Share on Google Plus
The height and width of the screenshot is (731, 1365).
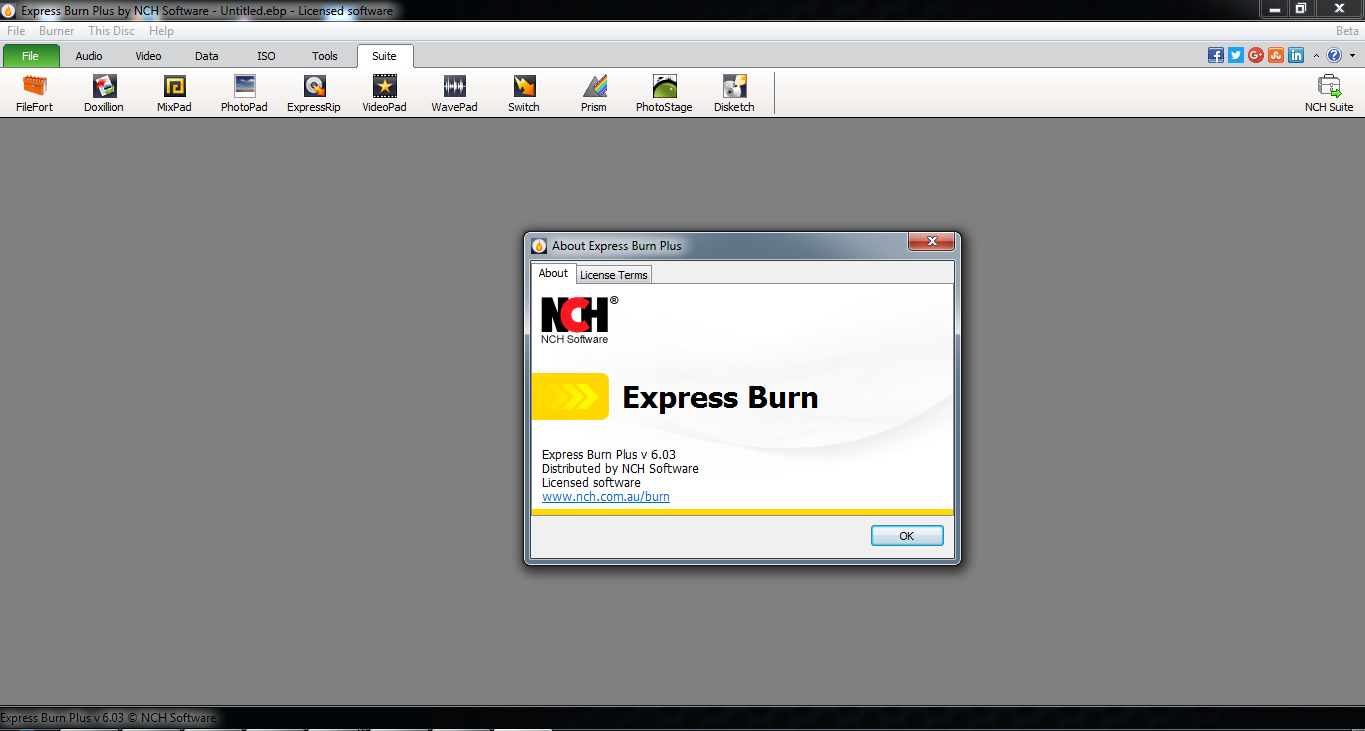(x=1256, y=56)
